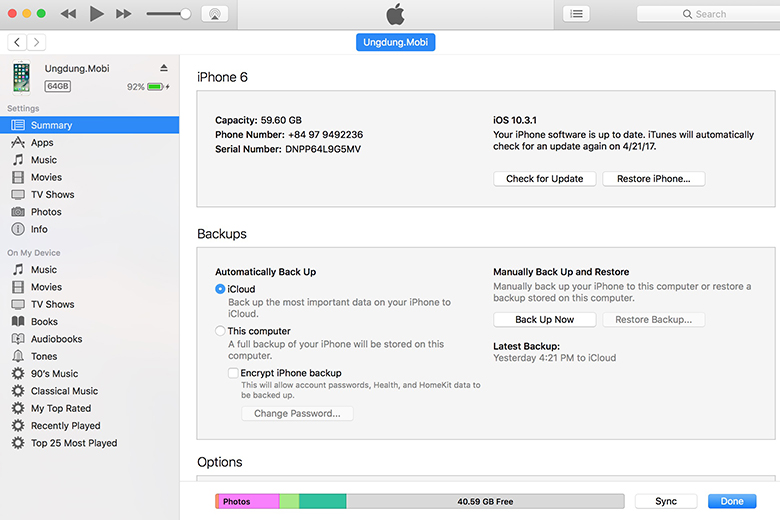Click the teal storage segment
Viewport: 780px width, 520px height.
(322, 501)
